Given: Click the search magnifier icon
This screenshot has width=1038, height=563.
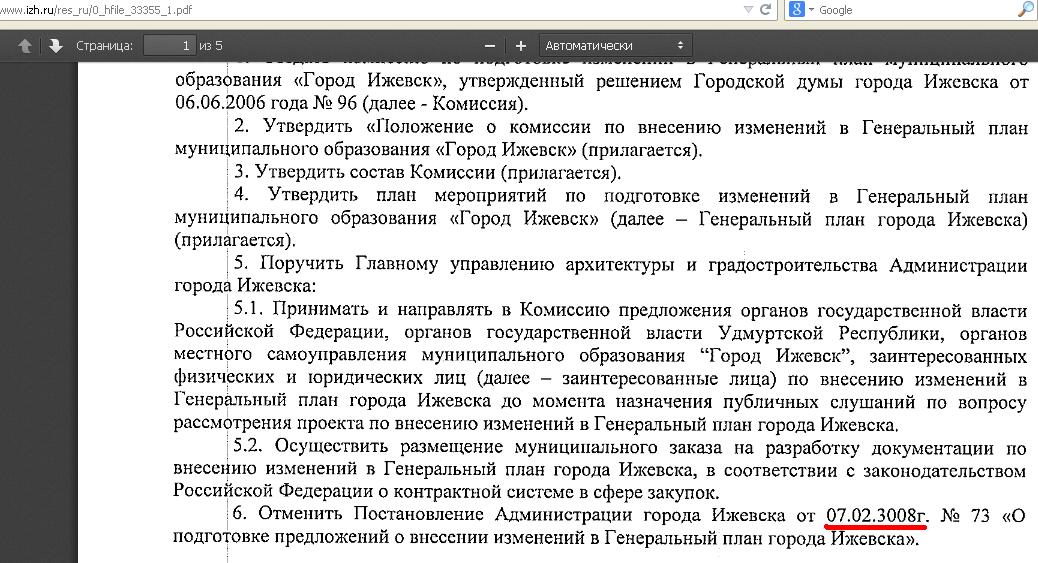Looking at the screenshot, I should pos(1025,9).
